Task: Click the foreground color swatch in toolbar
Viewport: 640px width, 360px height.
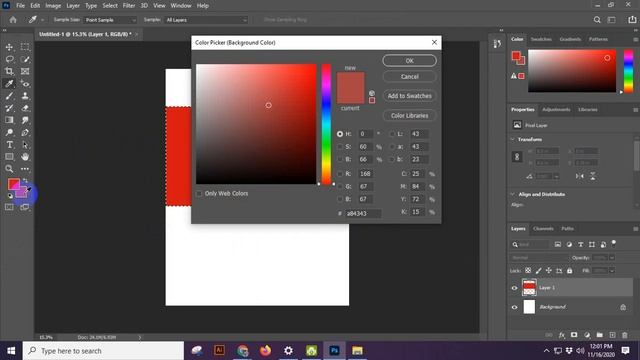Action: (13, 184)
